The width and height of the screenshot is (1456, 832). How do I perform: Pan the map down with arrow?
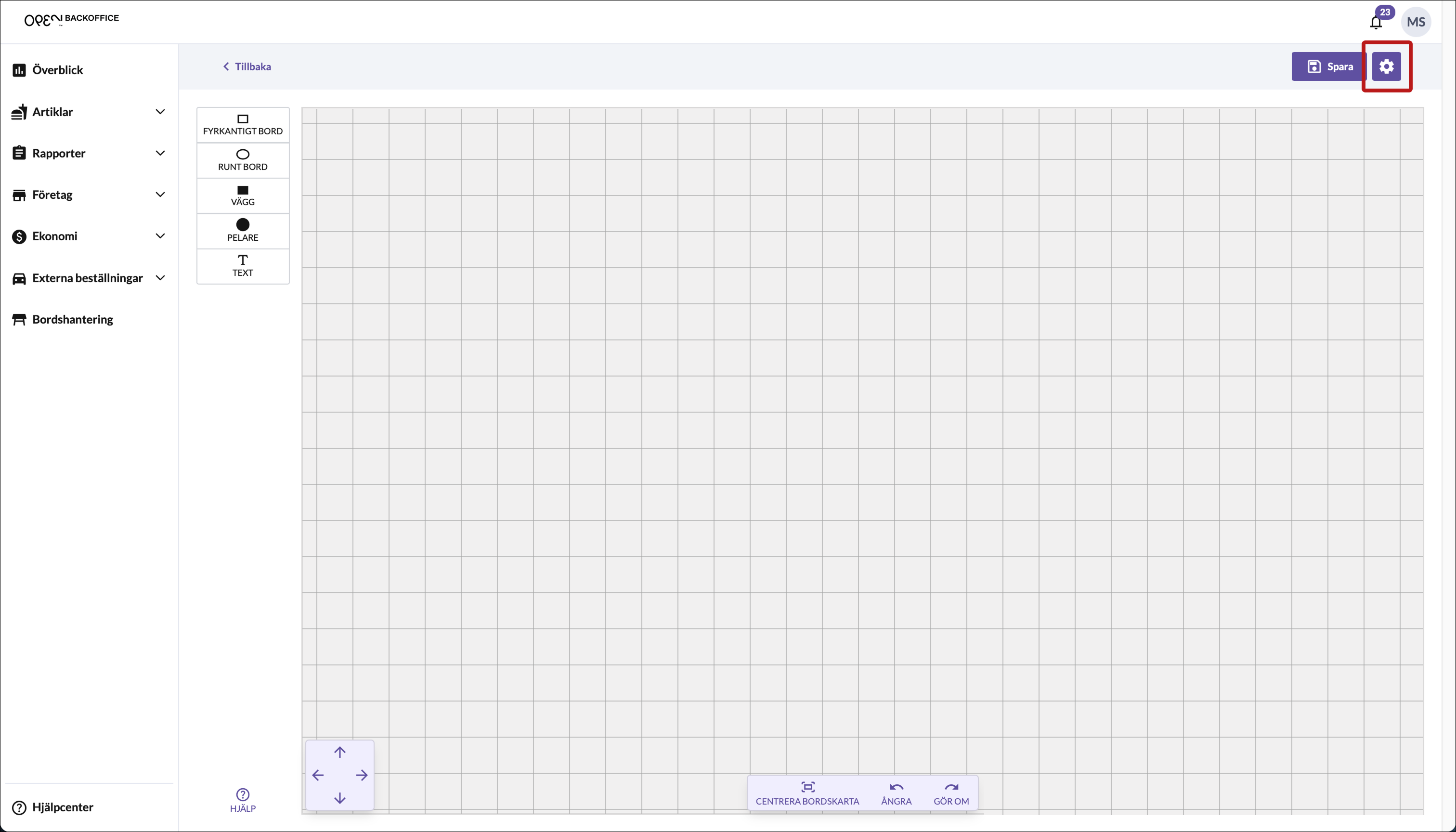(340, 798)
